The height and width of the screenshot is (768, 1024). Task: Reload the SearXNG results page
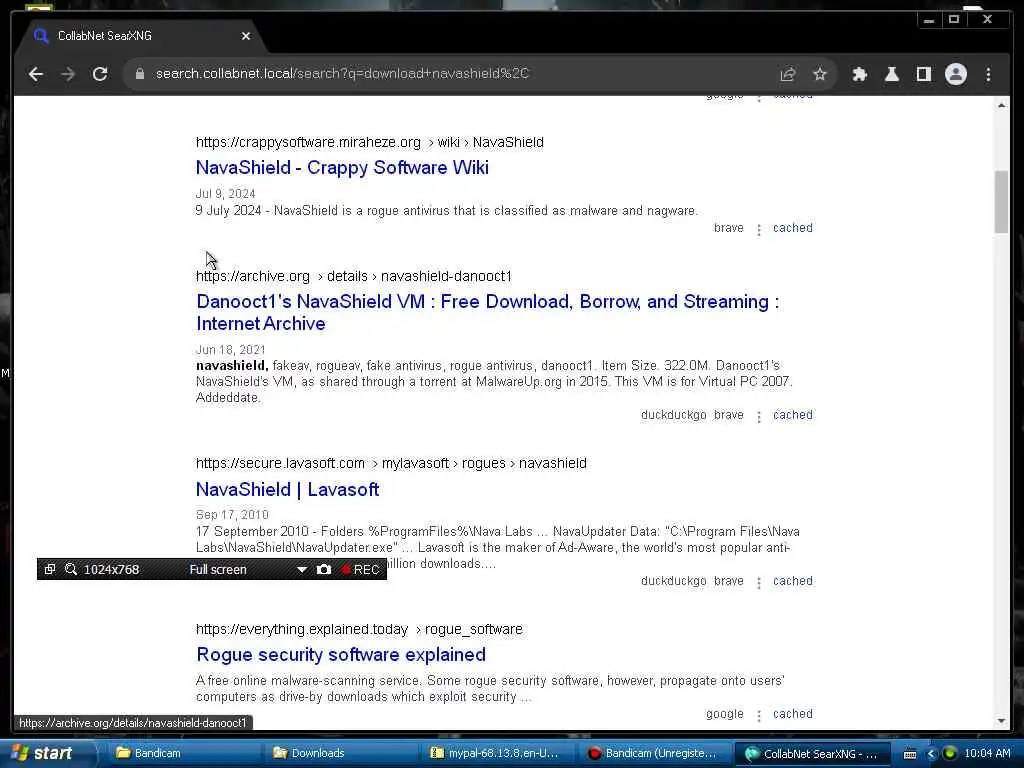coord(100,74)
